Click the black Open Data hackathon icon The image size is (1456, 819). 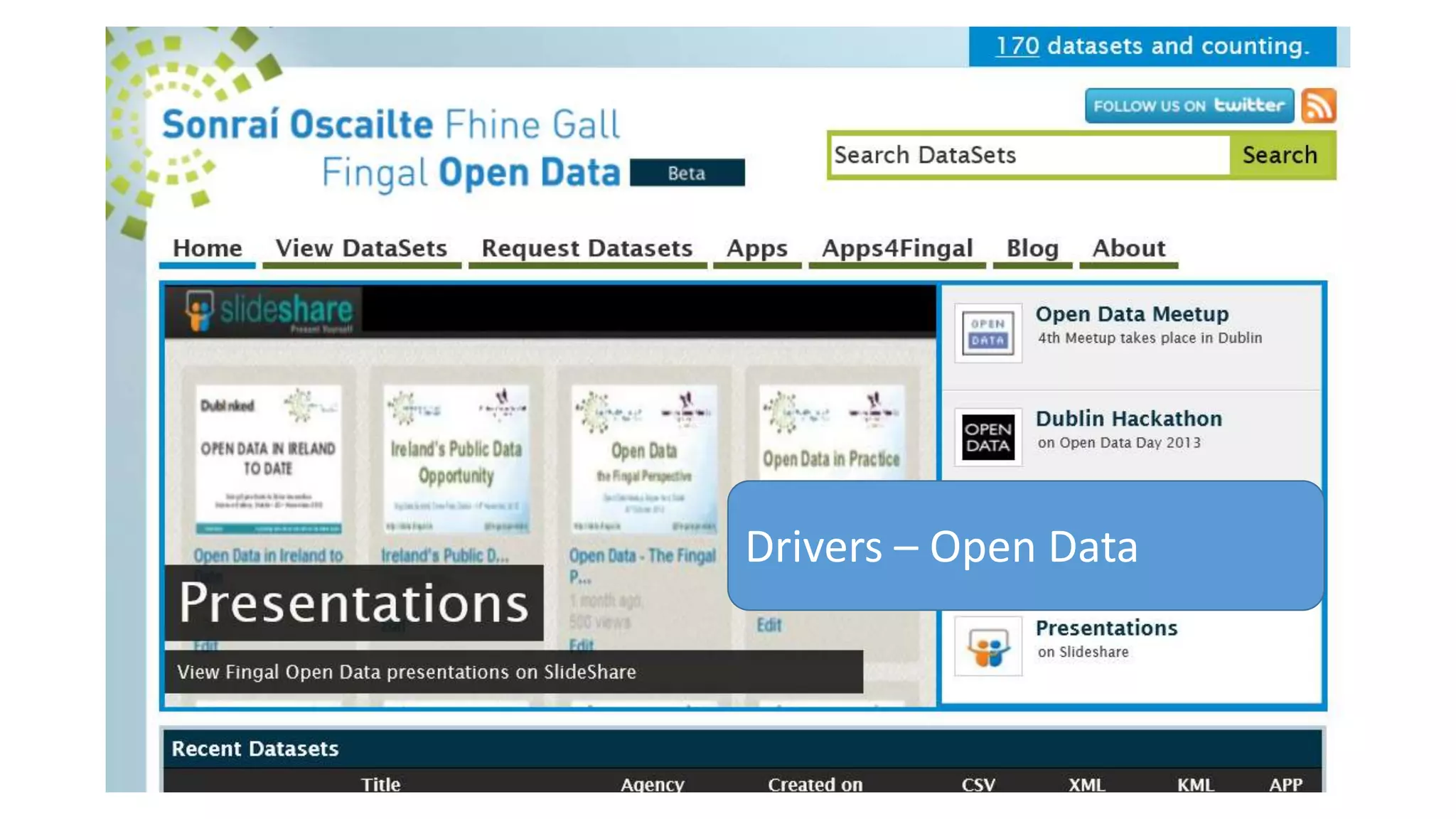pyautogui.click(x=988, y=437)
